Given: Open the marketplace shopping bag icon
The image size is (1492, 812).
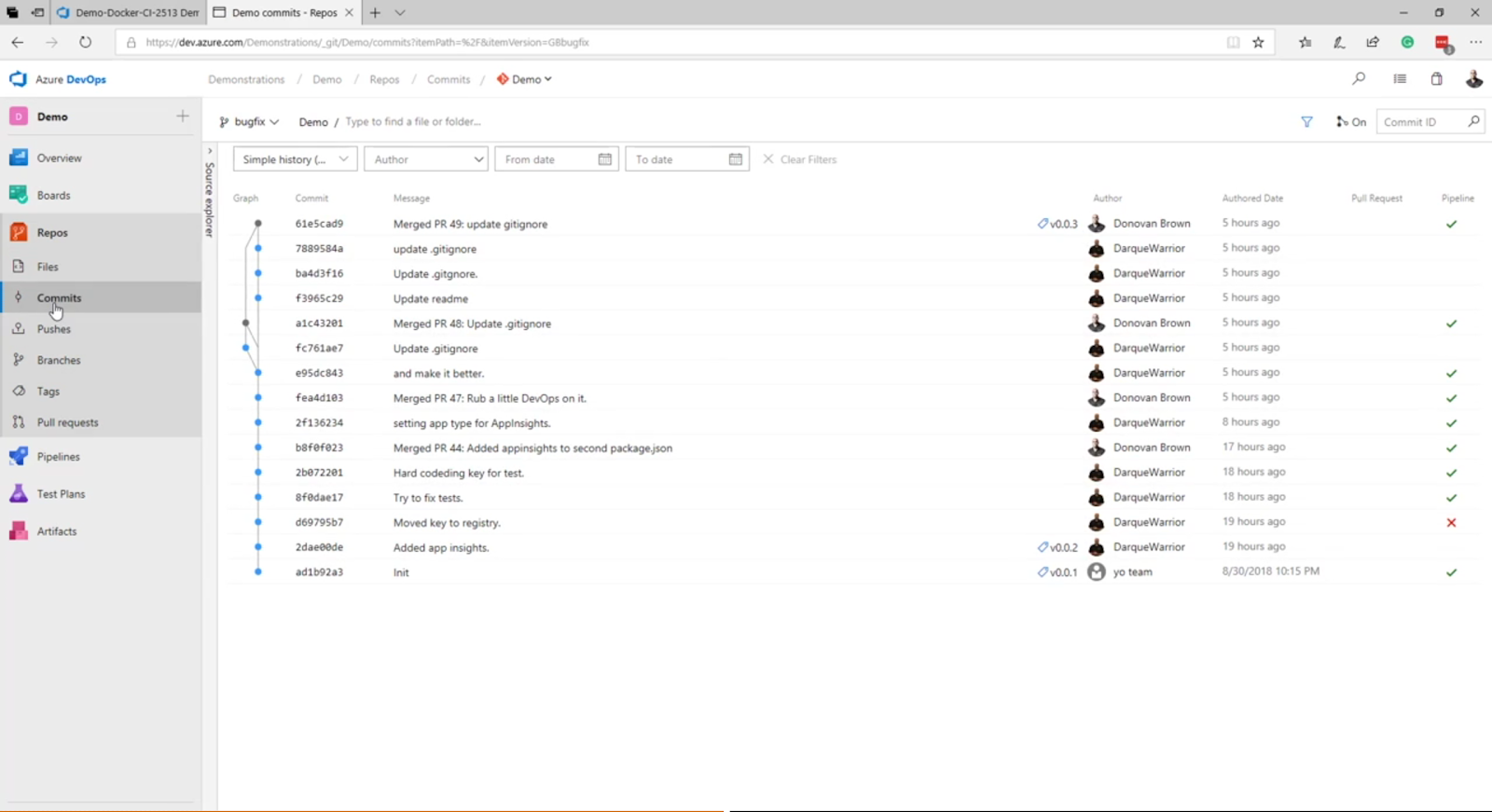Looking at the screenshot, I should (1437, 79).
